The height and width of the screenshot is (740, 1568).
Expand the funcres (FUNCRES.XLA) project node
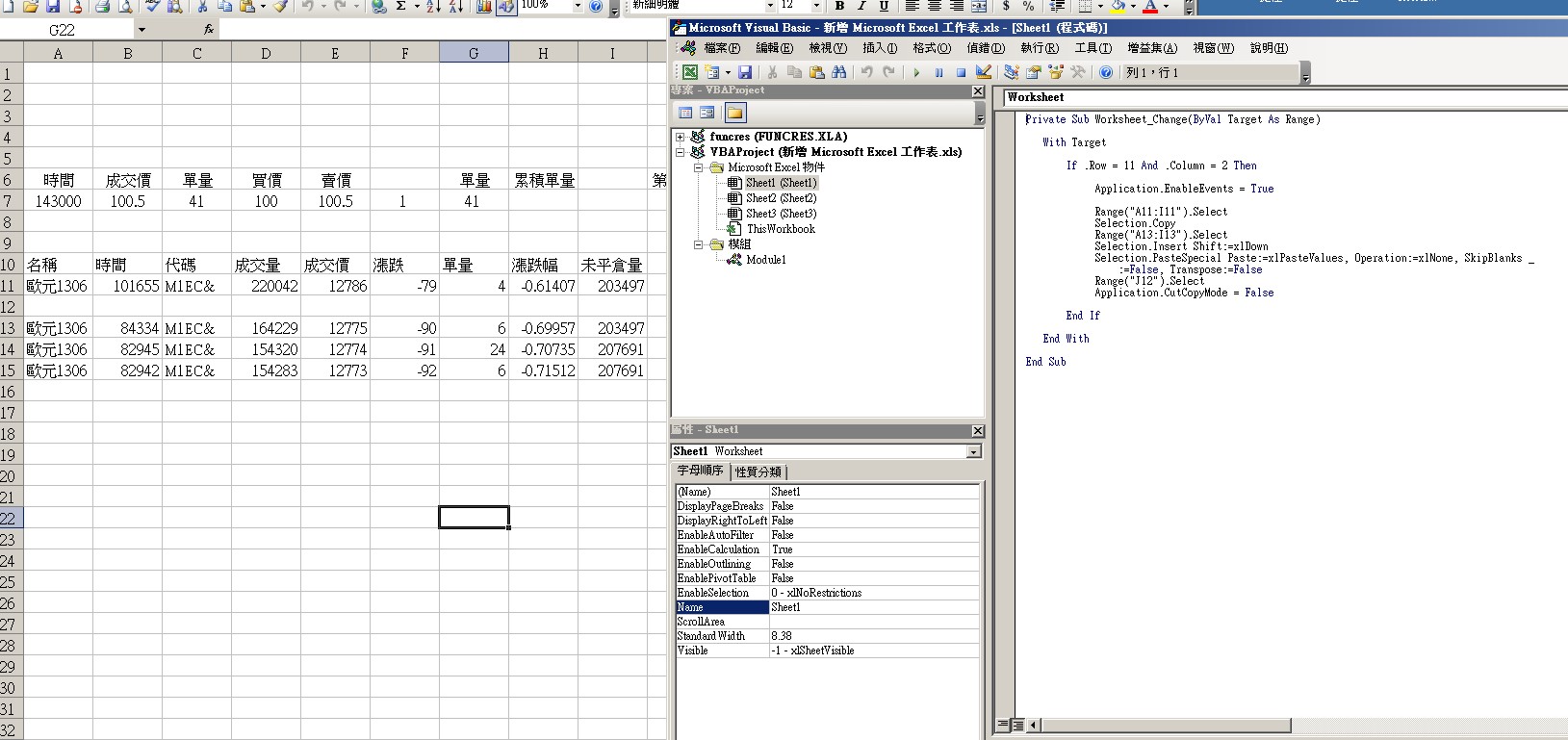click(681, 137)
